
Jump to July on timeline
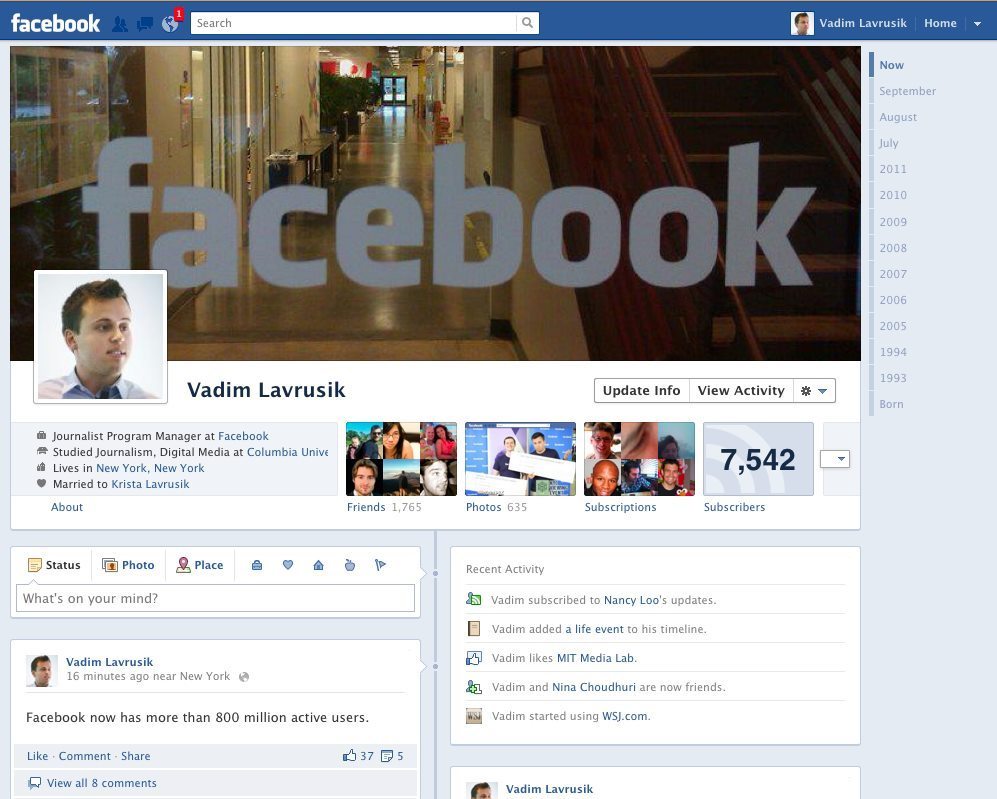(889, 143)
